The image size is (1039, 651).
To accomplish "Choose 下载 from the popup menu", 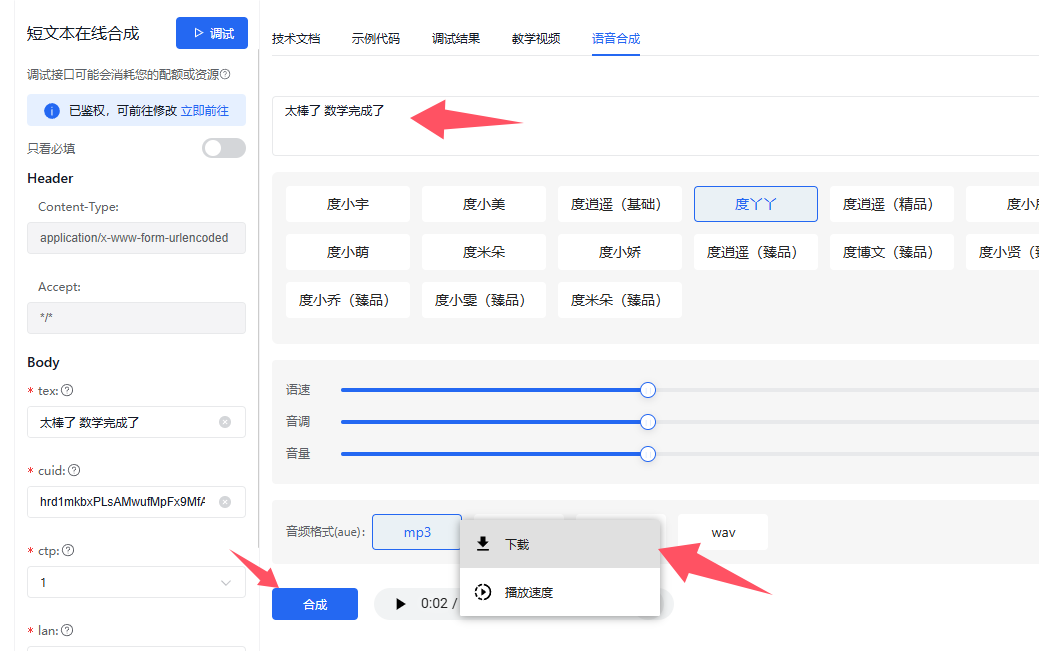I will (x=560, y=544).
